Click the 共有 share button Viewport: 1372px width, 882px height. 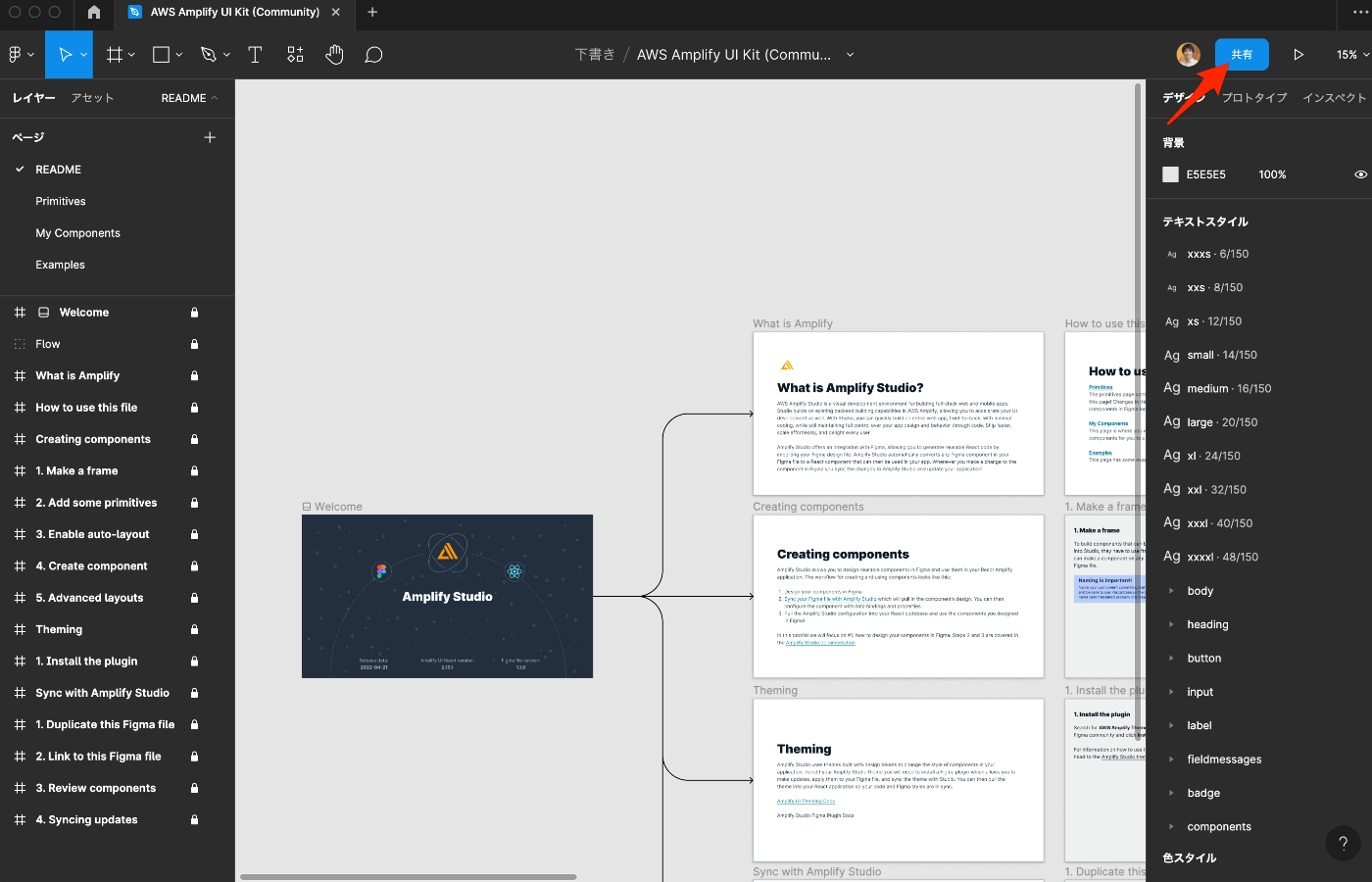point(1242,55)
